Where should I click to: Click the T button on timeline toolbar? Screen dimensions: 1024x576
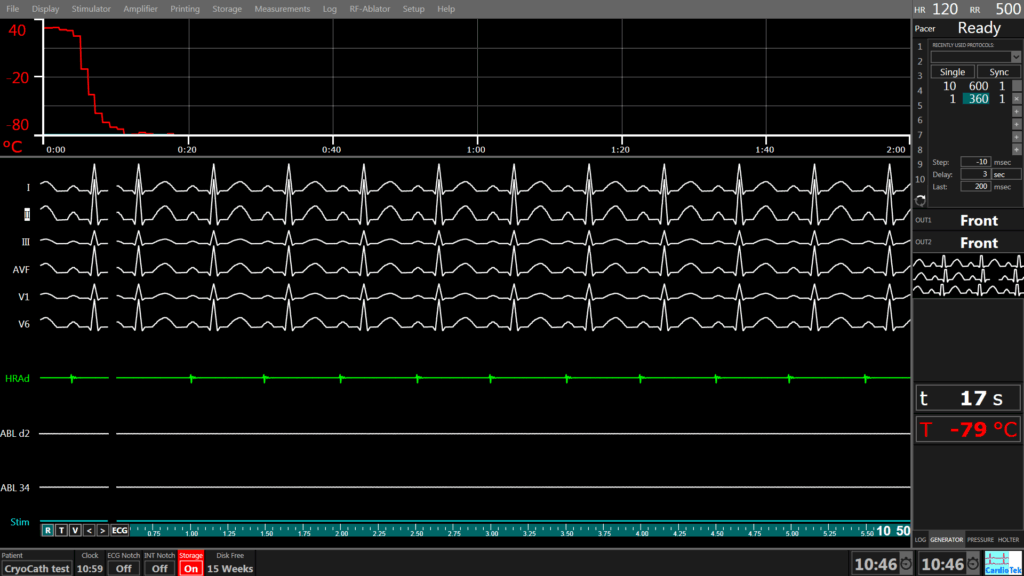61,530
